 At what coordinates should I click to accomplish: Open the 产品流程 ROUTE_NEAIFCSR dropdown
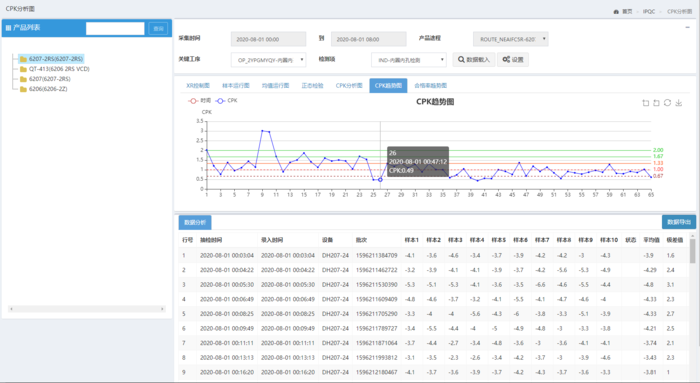(x=511, y=39)
